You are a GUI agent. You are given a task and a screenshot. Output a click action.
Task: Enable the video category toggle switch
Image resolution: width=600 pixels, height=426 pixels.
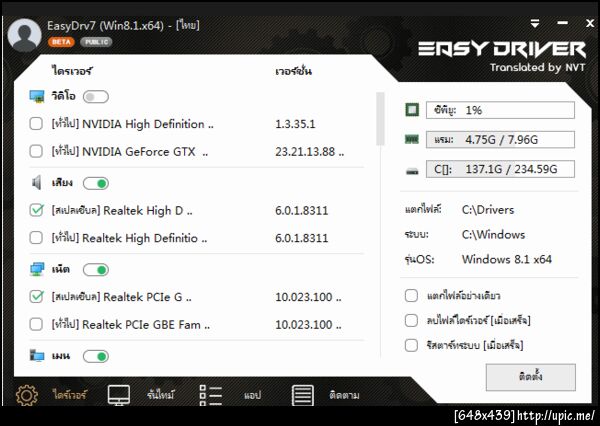pyautogui.click(x=96, y=96)
